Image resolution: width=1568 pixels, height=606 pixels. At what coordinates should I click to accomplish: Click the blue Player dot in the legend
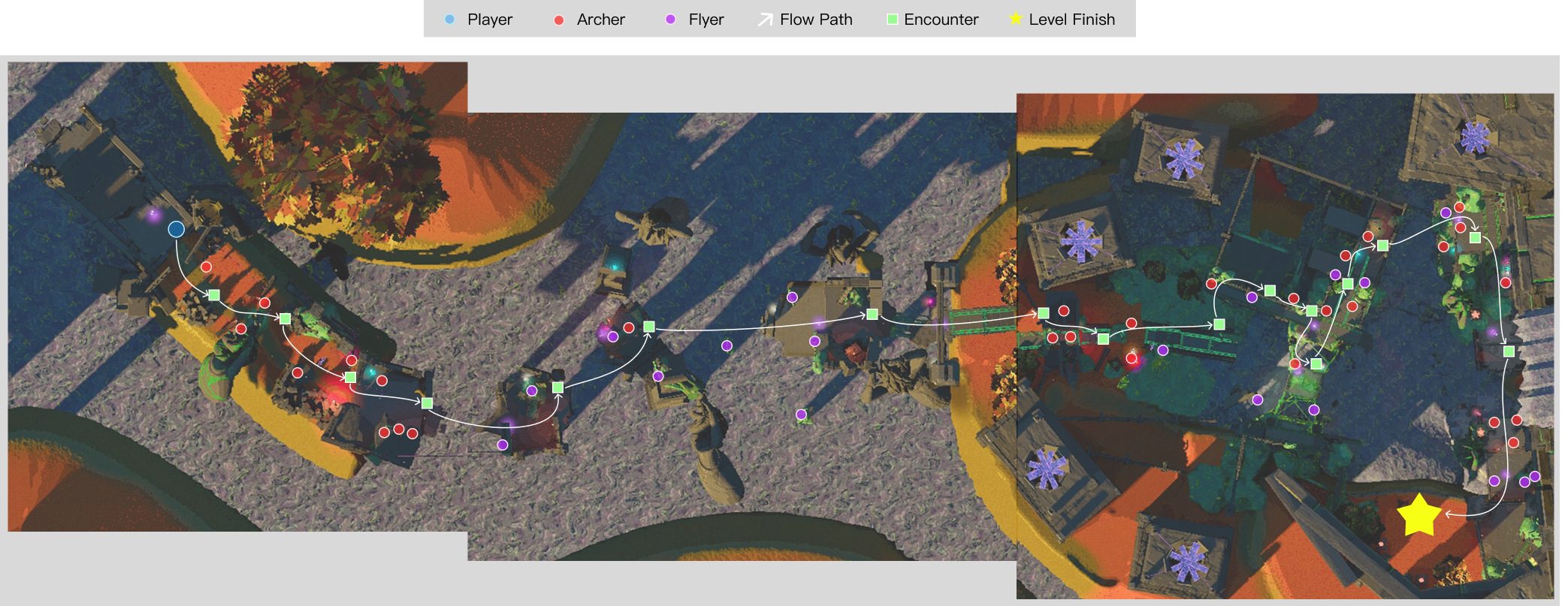point(449,20)
